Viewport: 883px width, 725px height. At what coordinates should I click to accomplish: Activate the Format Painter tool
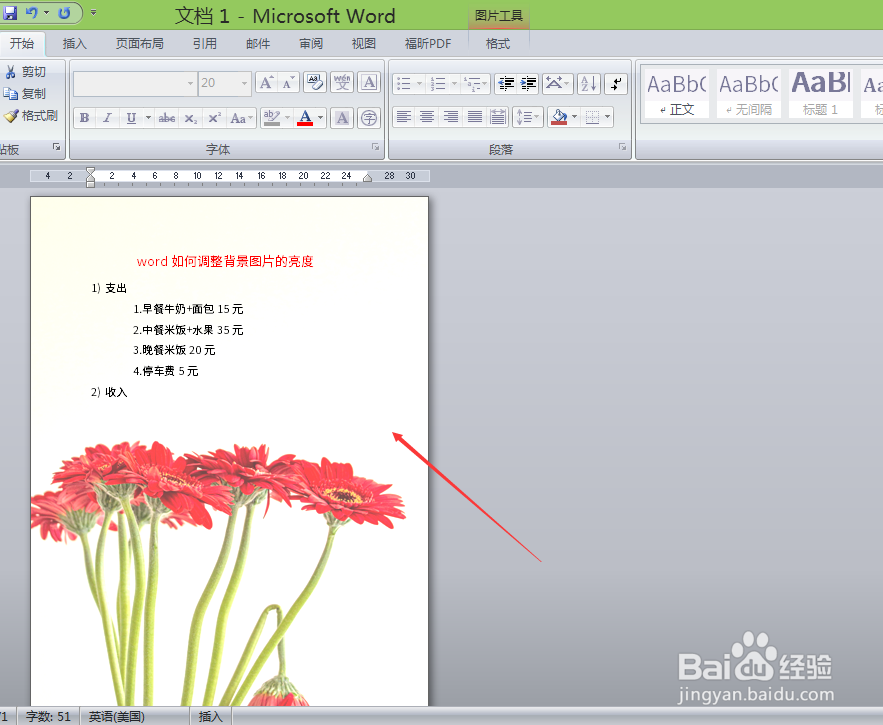30,113
